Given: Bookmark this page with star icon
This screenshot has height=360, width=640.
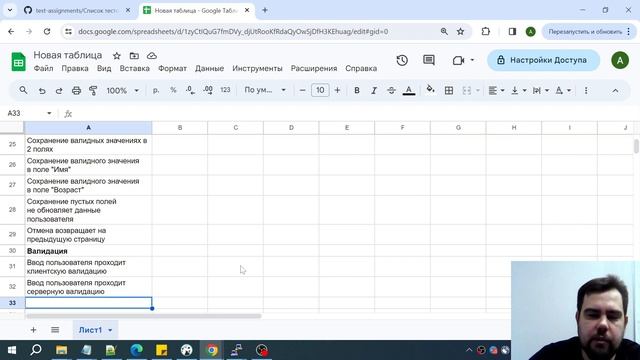Looking at the screenshot, I should coord(460,31).
